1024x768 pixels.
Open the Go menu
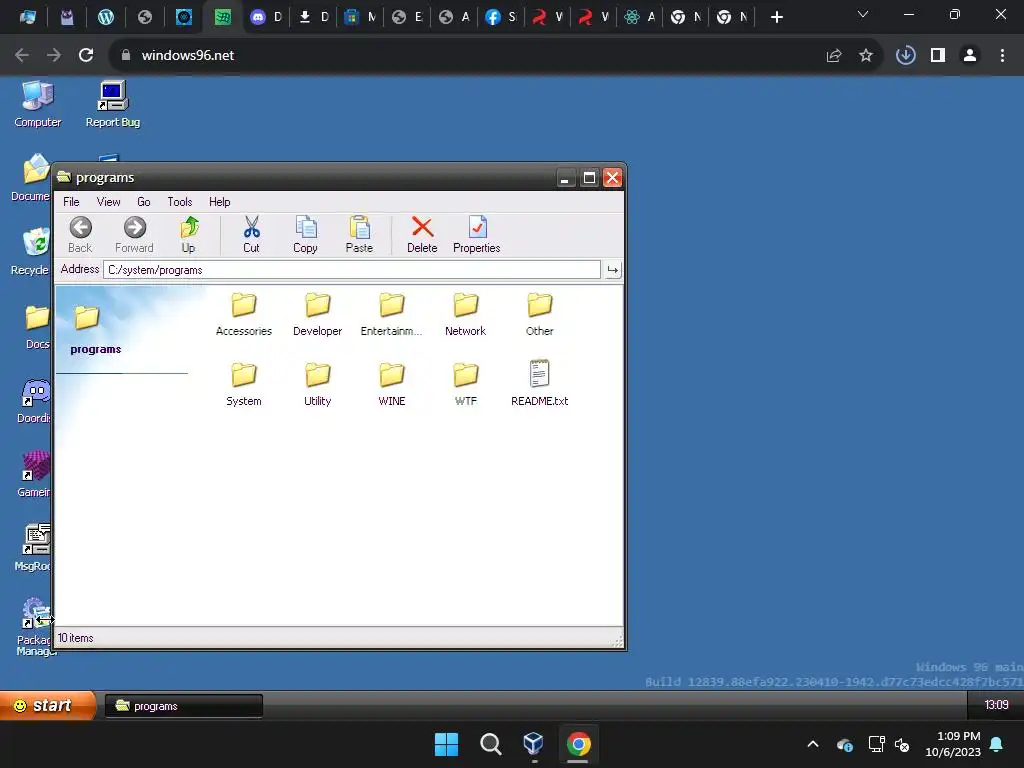(x=144, y=202)
